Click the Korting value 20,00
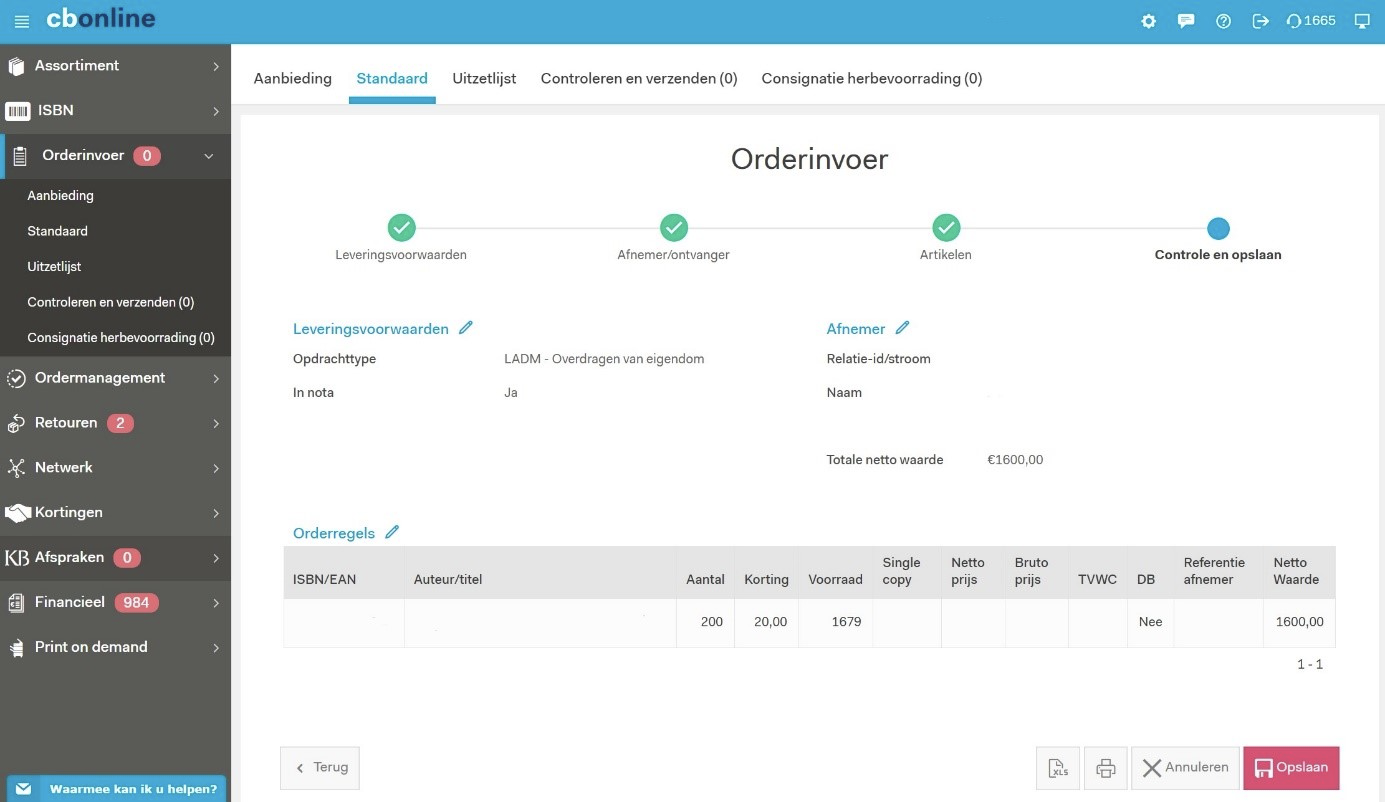The width and height of the screenshot is (1385, 802). click(770, 622)
